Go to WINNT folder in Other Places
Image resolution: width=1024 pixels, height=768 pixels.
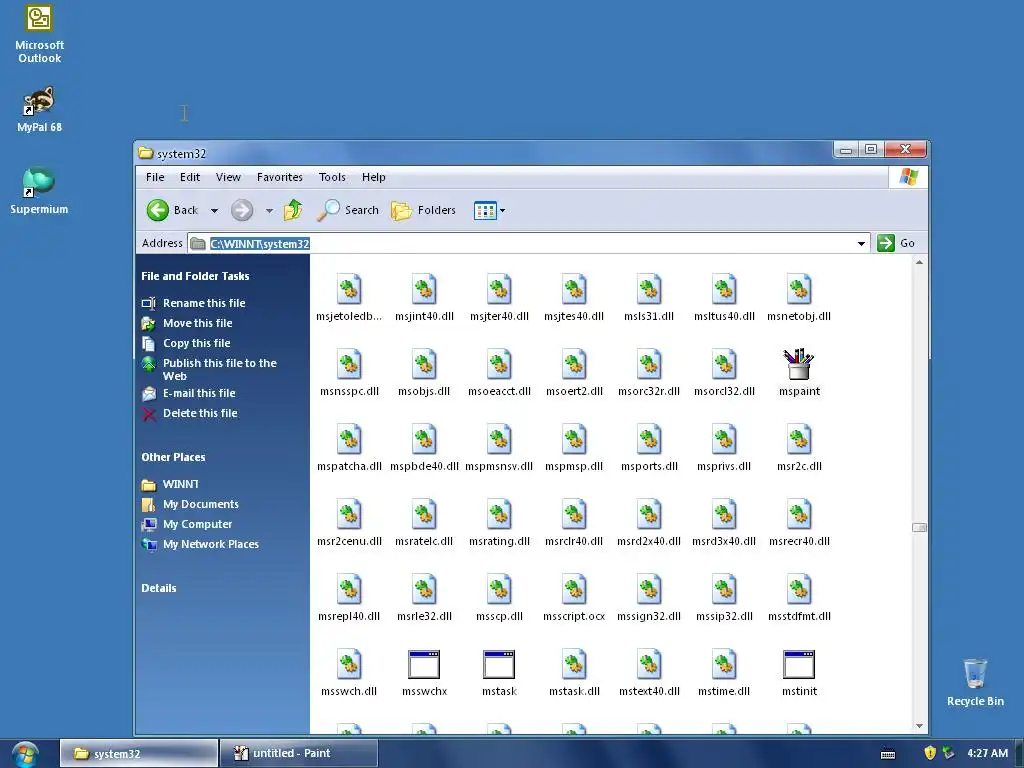click(180, 484)
